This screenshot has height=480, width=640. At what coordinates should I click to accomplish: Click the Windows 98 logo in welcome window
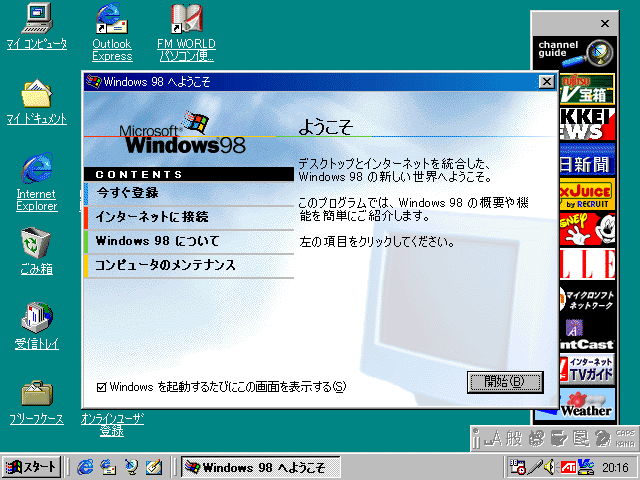[183, 133]
